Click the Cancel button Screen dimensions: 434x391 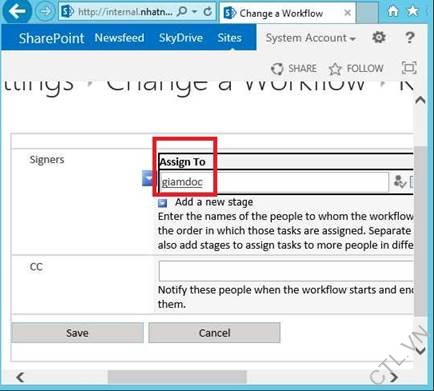(214, 333)
